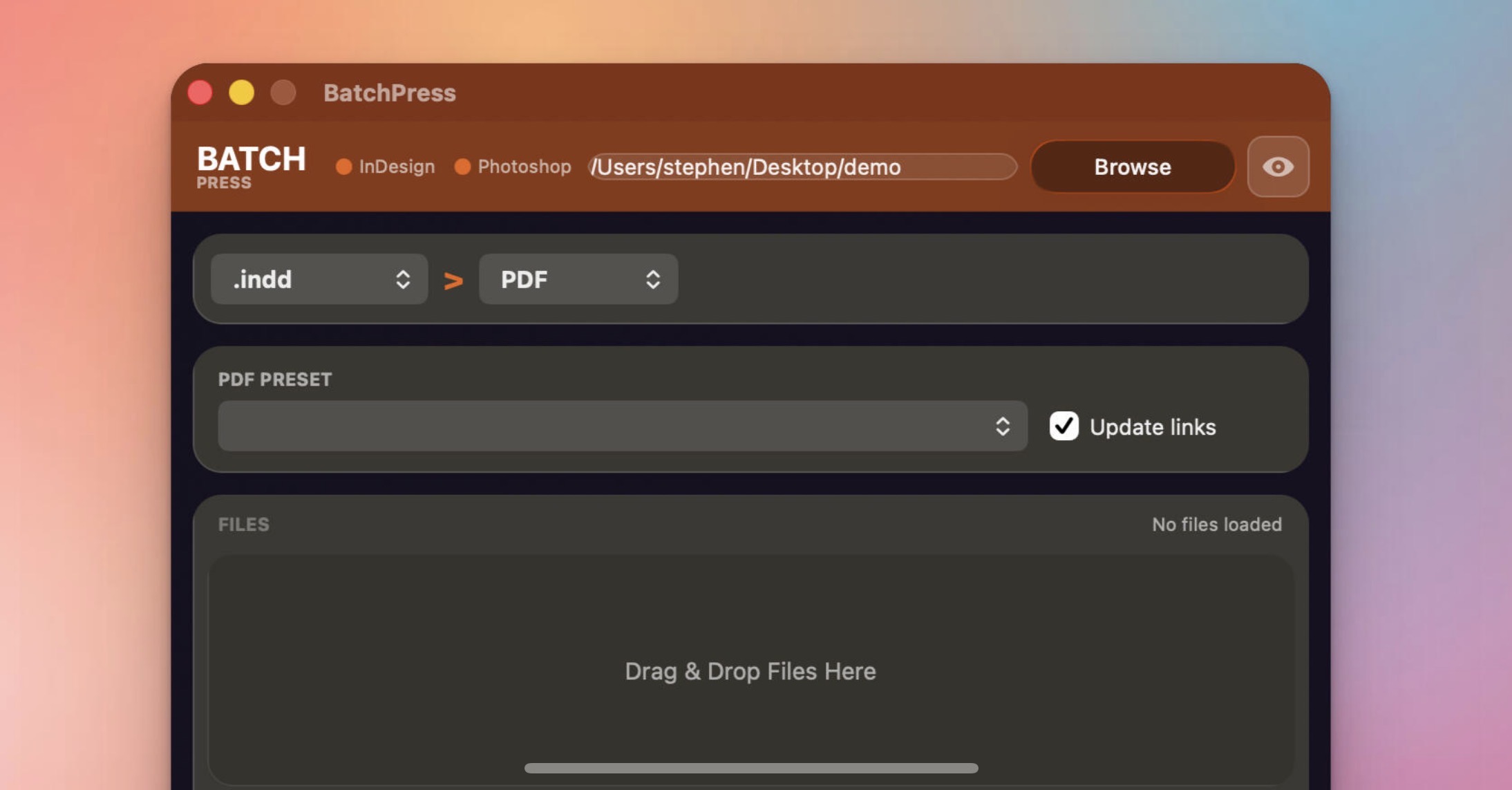Click the folder path input field
This screenshot has width=1512, height=790.
click(802, 167)
